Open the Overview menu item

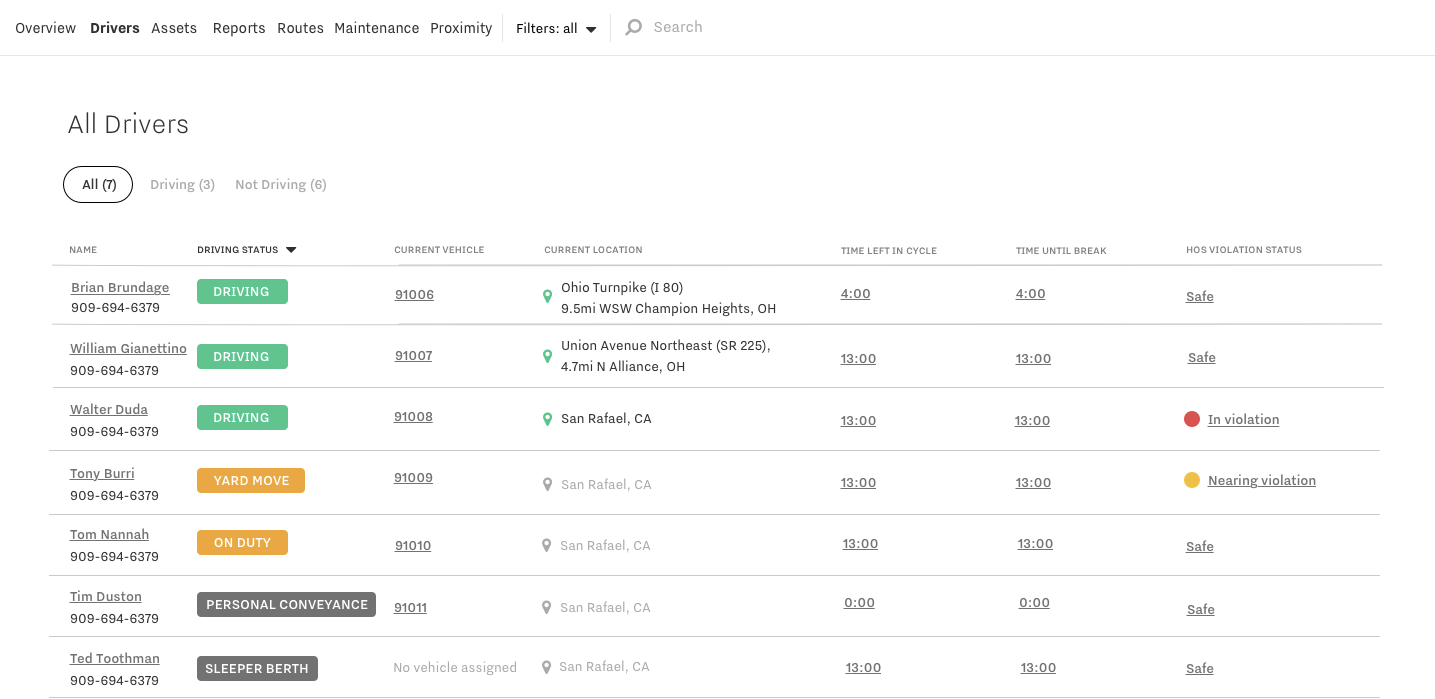(46, 28)
